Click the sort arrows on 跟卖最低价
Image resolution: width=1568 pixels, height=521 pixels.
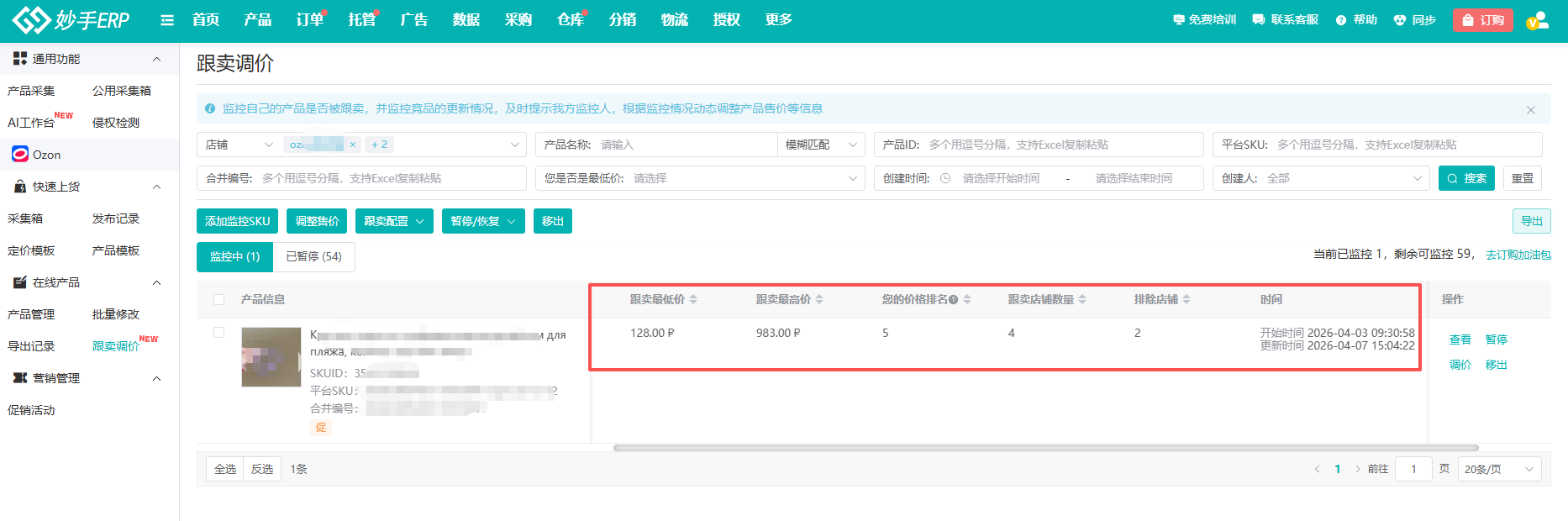coord(693,299)
